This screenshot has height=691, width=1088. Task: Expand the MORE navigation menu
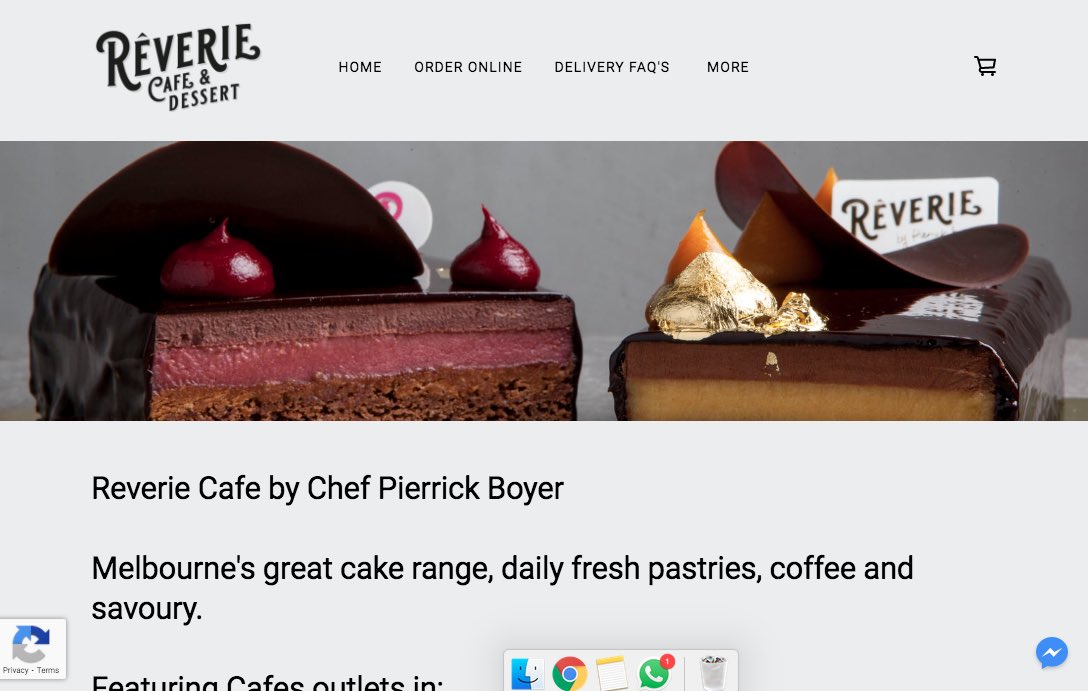728,67
